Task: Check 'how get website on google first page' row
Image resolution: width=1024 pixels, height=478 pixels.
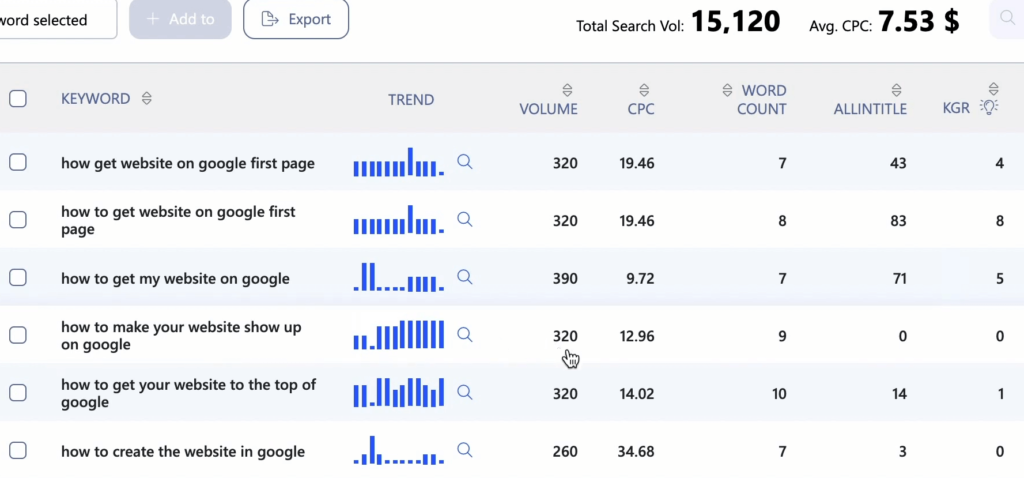Action: coord(18,163)
